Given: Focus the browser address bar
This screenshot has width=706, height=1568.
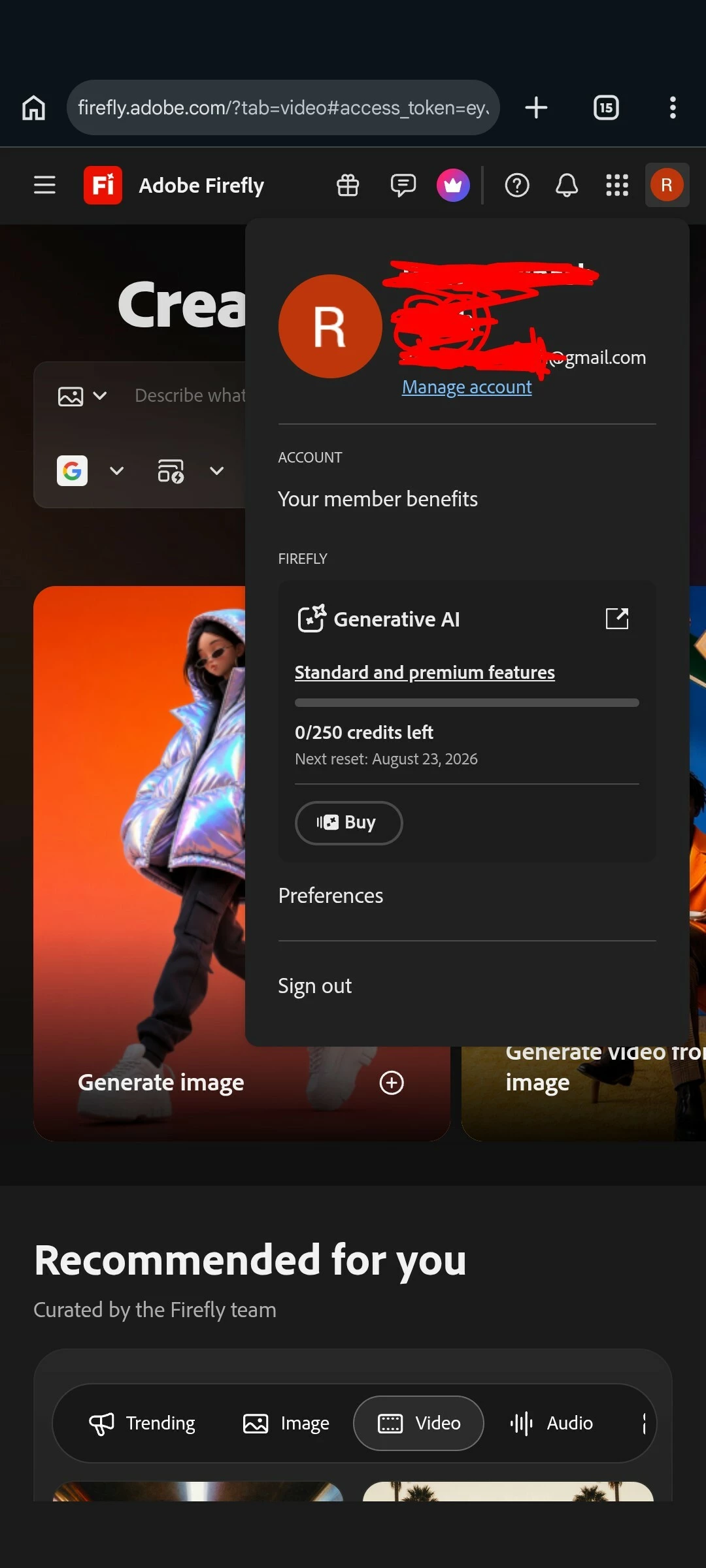Looking at the screenshot, I should tap(283, 108).
